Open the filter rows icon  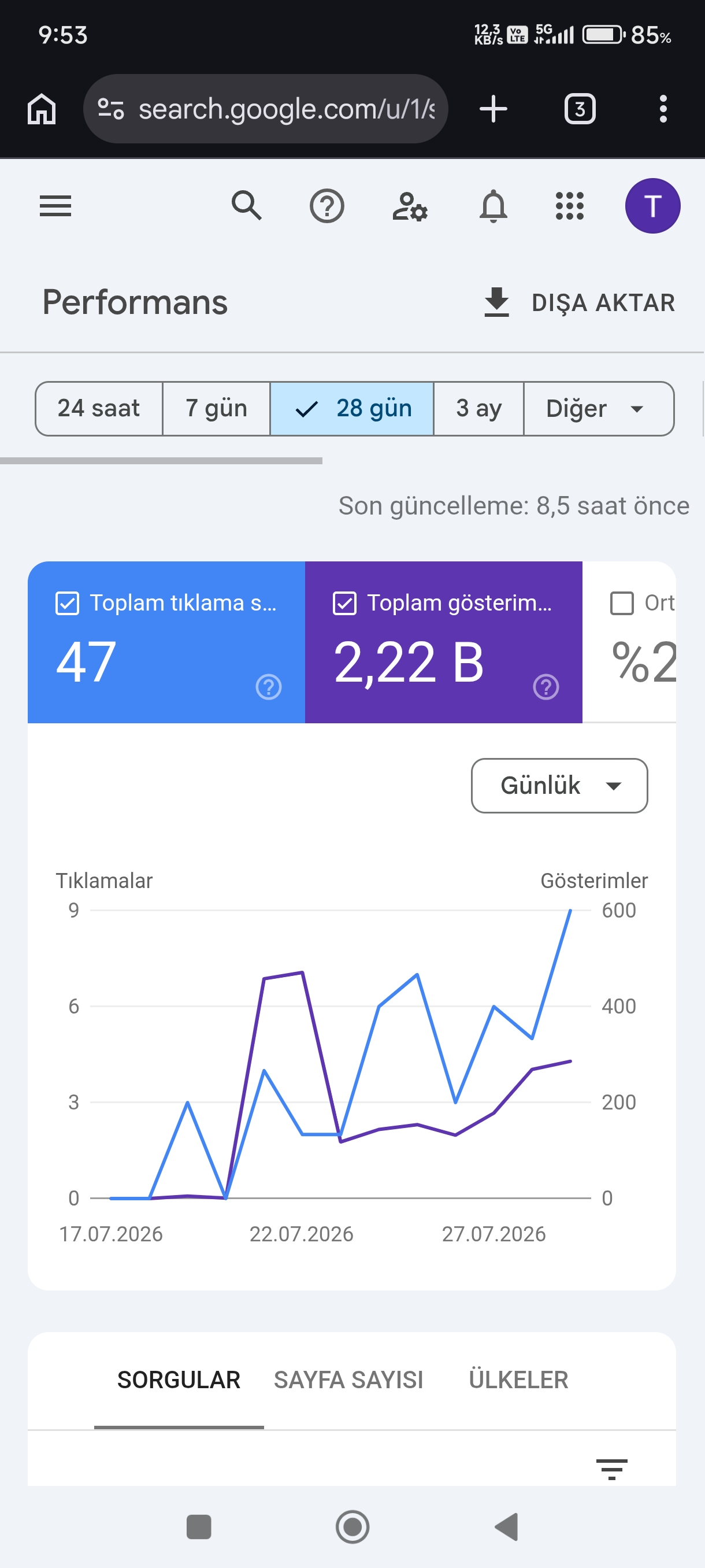pyautogui.click(x=611, y=1469)
